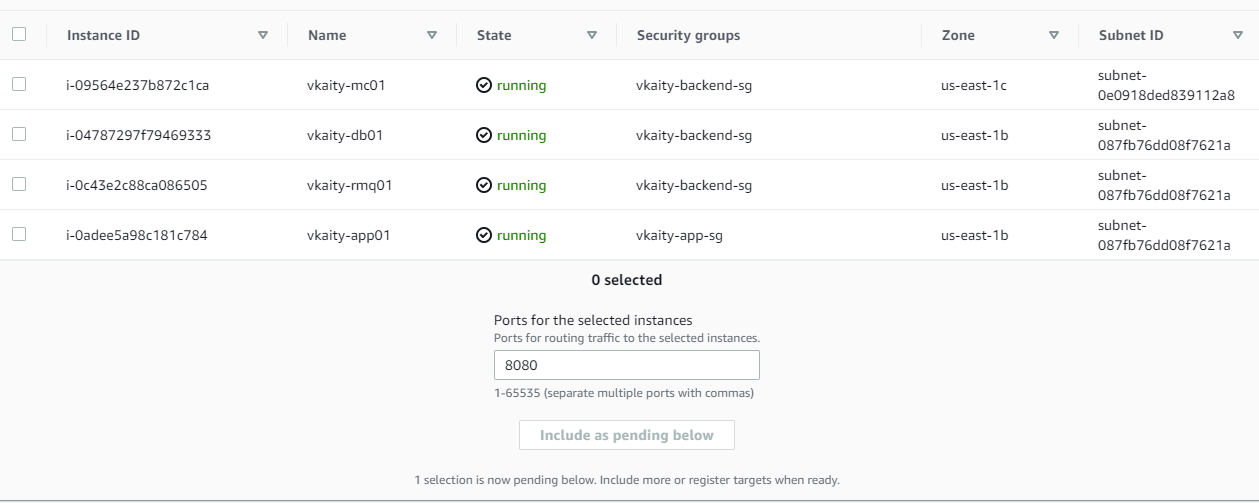
Task: Click running status icon for vkaity-rmq01
Action: pos(484,185)
